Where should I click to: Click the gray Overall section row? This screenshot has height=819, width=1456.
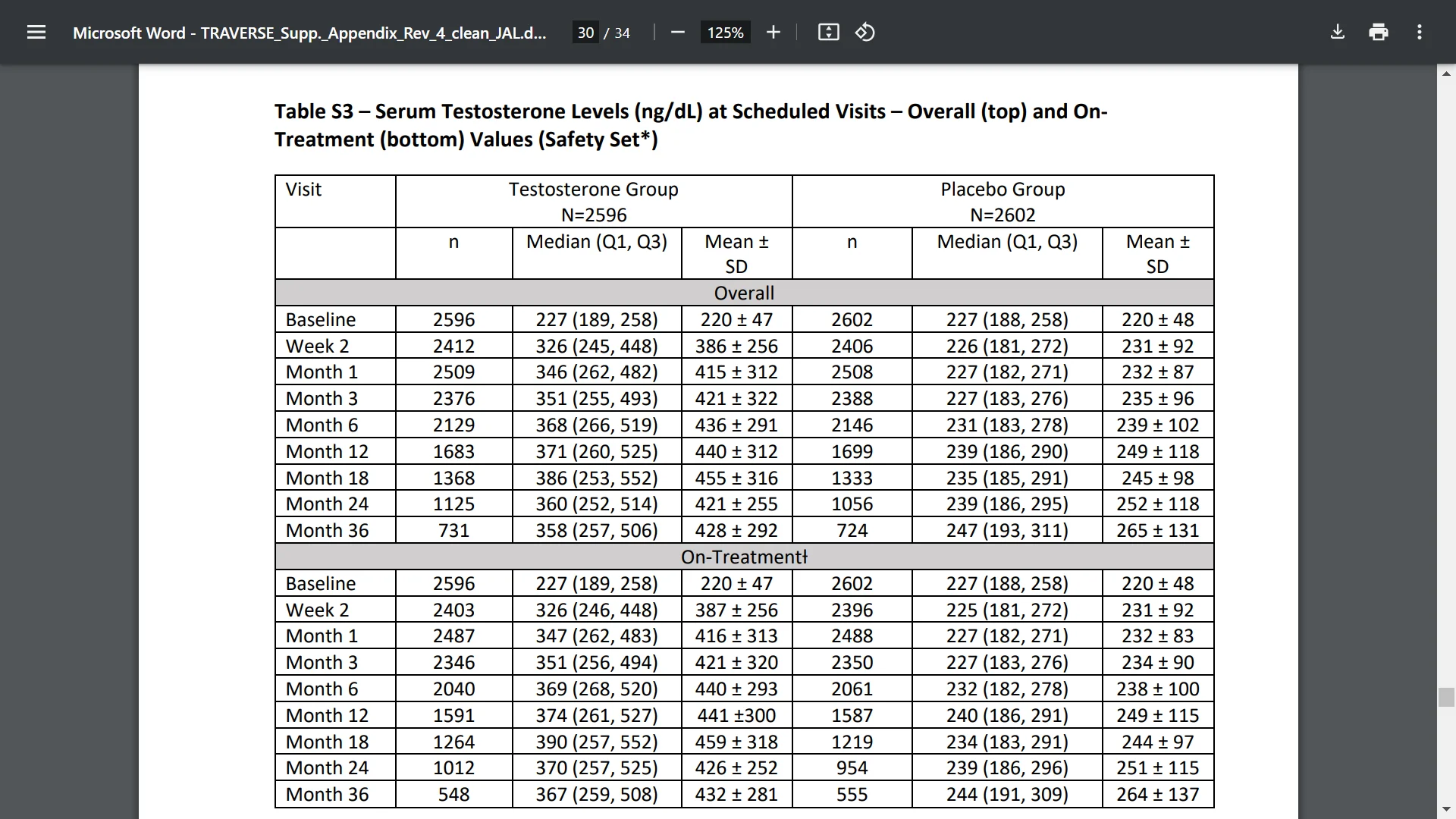point(744,293)
